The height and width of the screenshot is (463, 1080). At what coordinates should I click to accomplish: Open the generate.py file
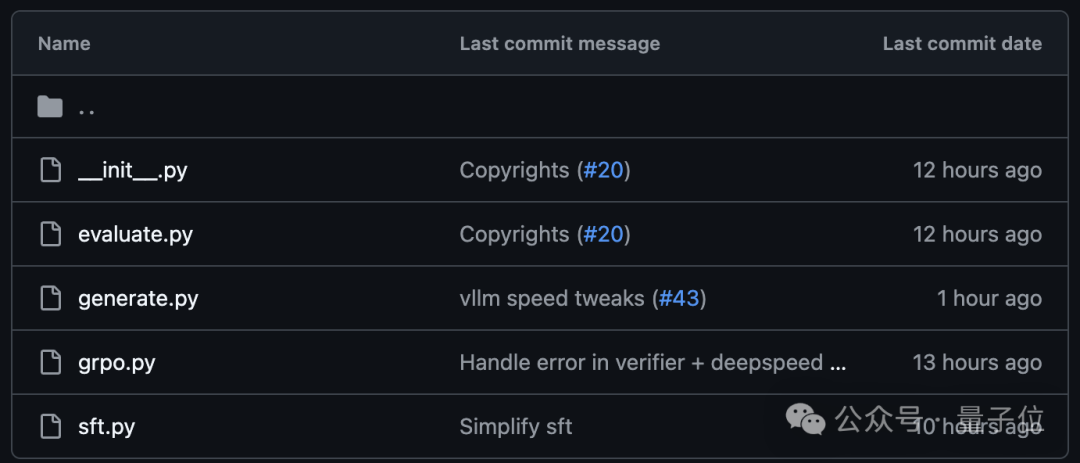click(x=138, y=298)
